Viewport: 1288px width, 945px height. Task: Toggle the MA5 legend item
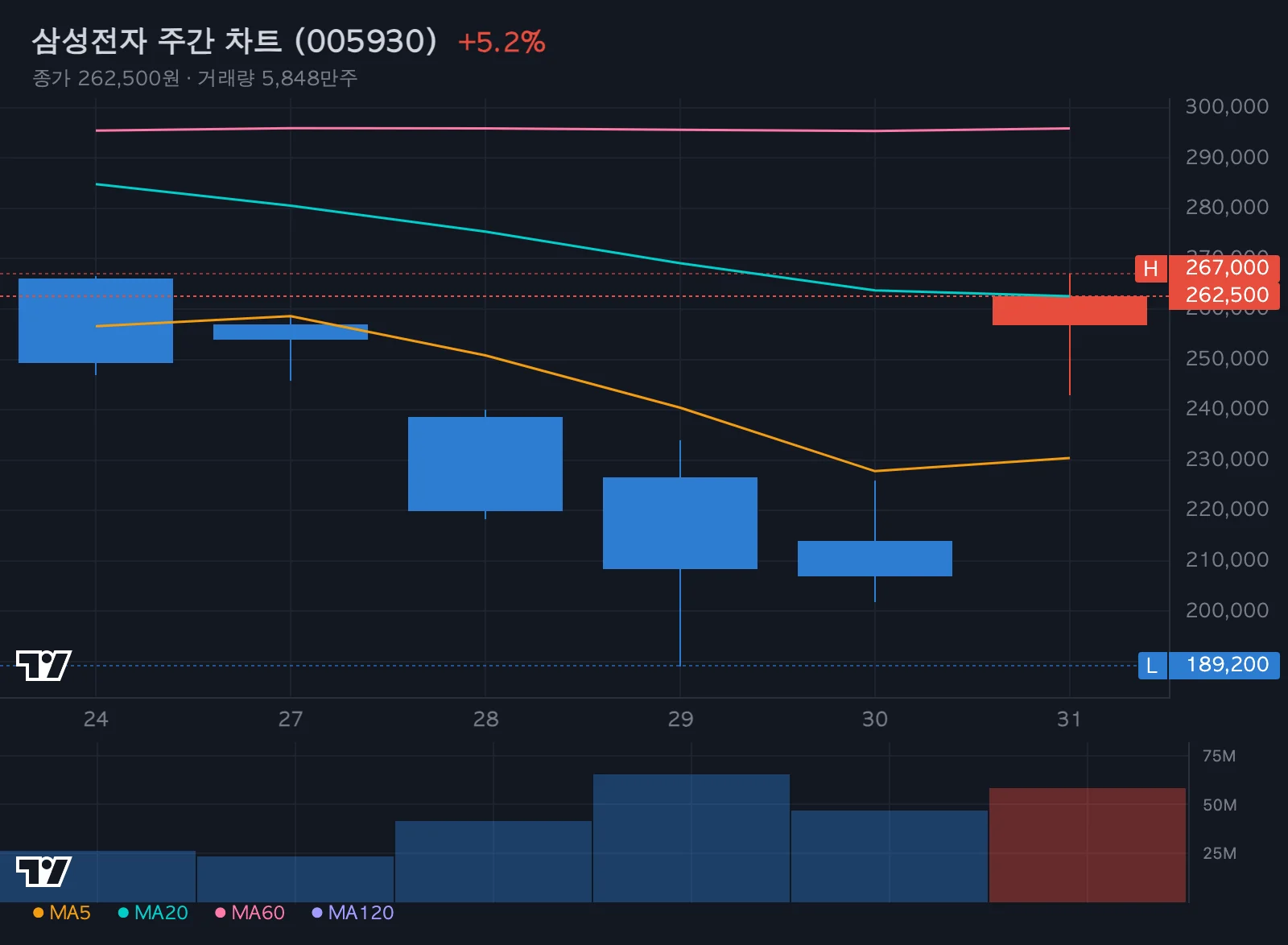tap(62, 912)
